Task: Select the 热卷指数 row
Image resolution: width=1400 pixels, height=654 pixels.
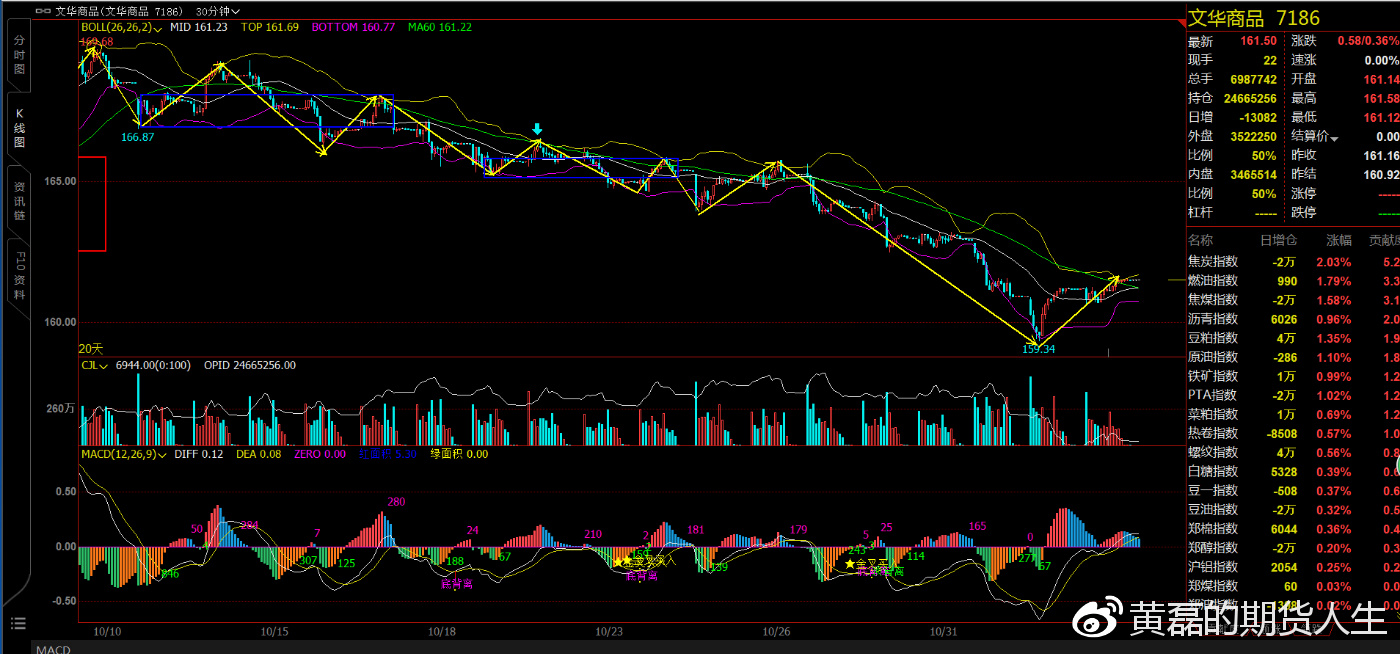Action: (1291, 433)
